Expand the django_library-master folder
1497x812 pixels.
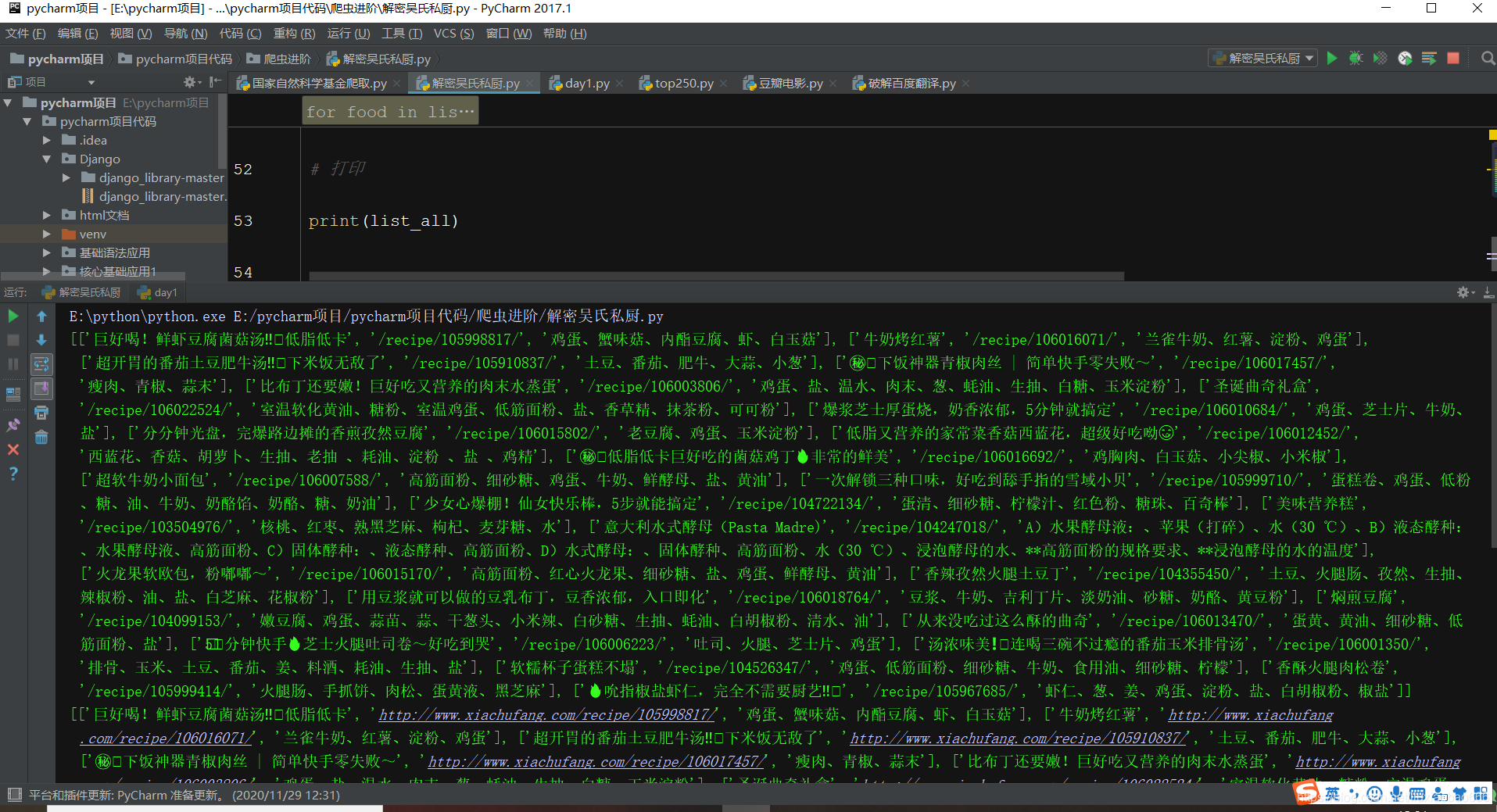(66, 177)
